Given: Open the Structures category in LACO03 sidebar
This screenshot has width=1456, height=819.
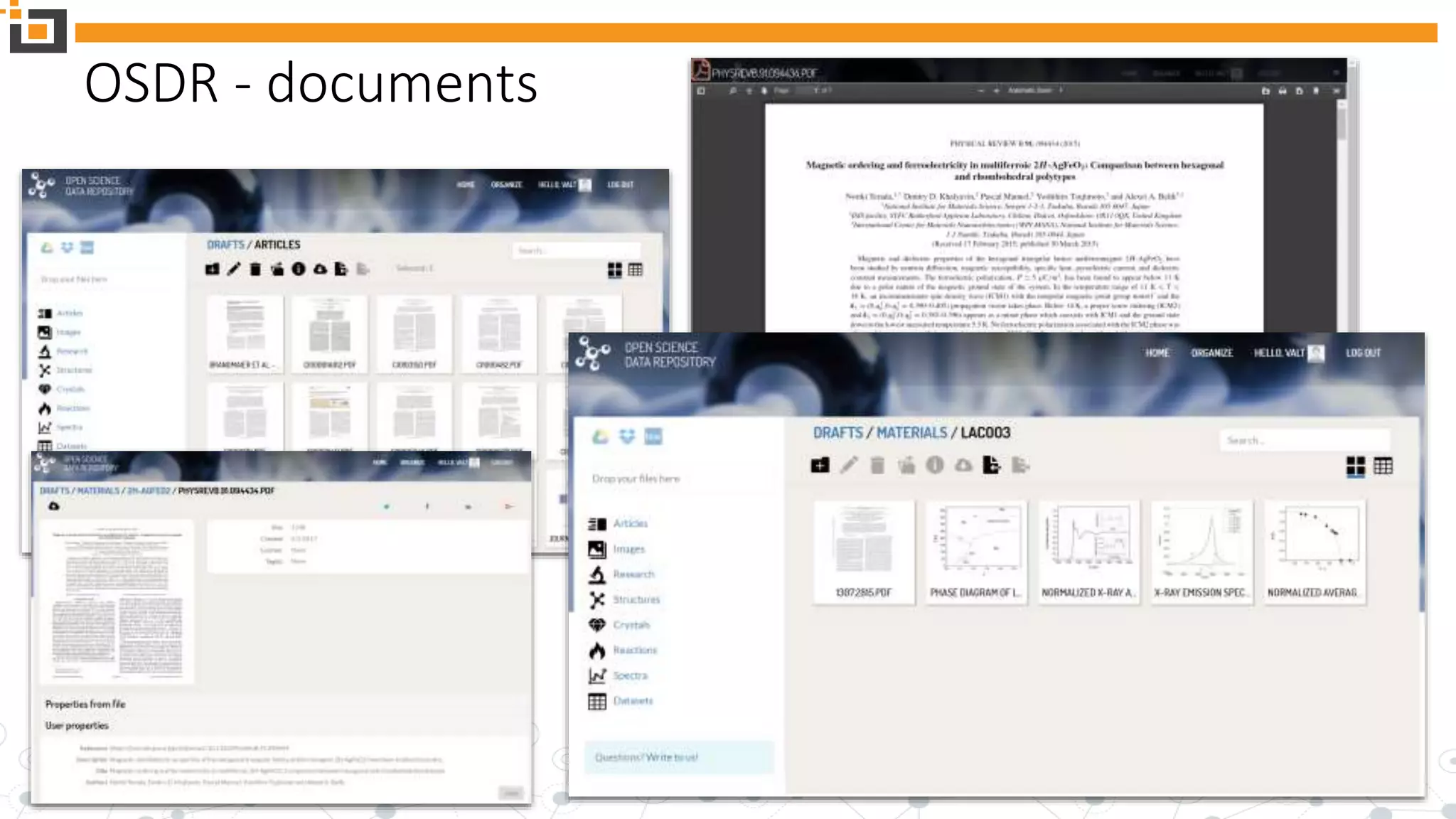Looking at the screenshot, I should click(x=636, y=600).
